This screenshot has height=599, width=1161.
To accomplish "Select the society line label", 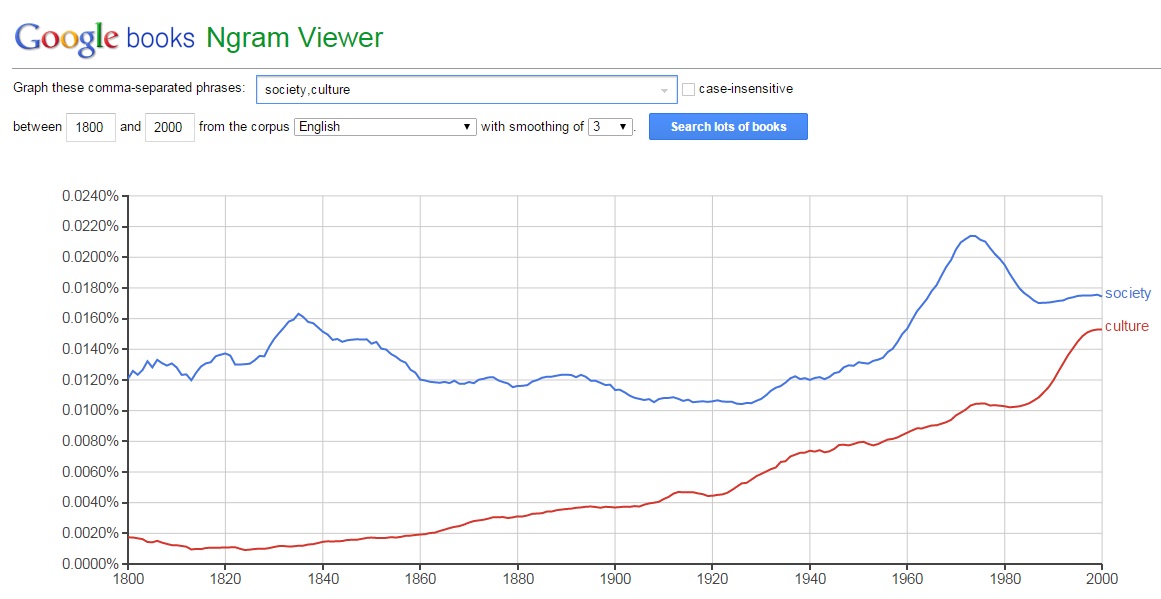I will coord(1127,294).
